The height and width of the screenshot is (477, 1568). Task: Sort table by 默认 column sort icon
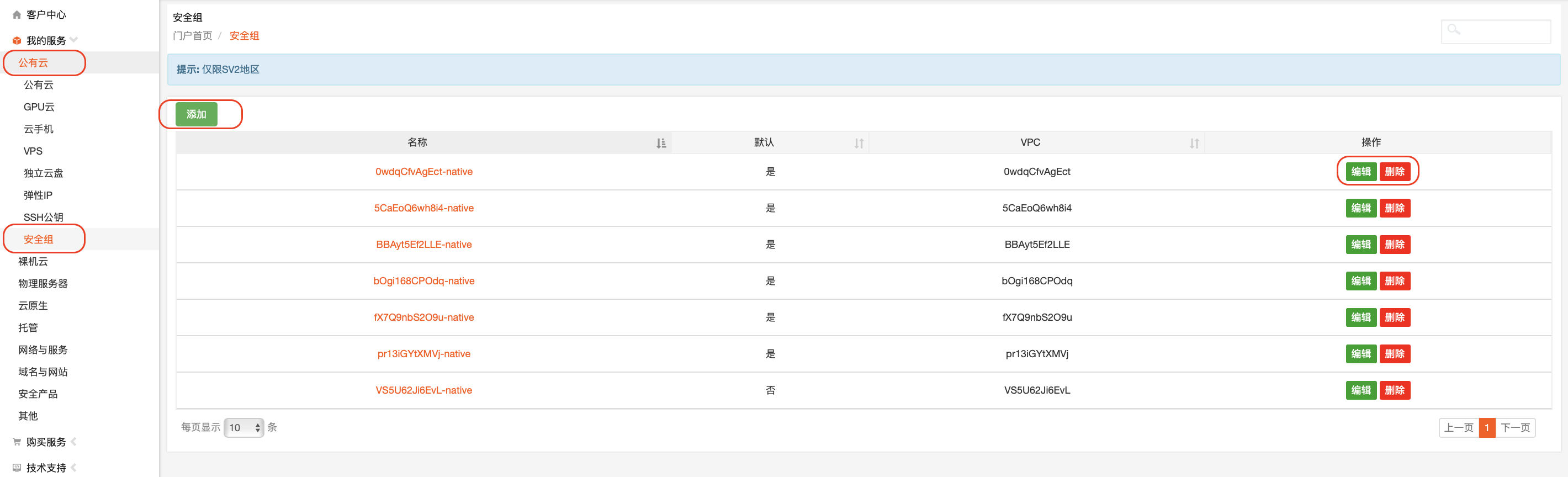(859, 143)
